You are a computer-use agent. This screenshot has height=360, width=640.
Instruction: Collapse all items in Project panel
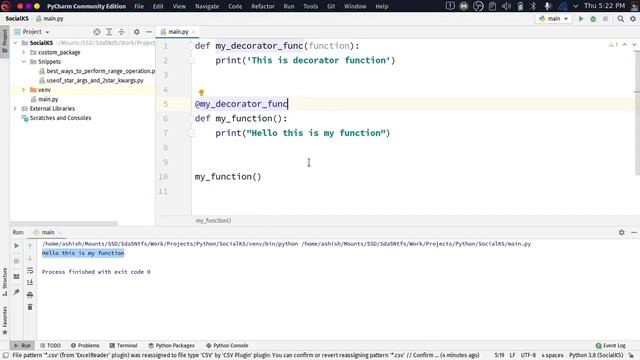121,32
